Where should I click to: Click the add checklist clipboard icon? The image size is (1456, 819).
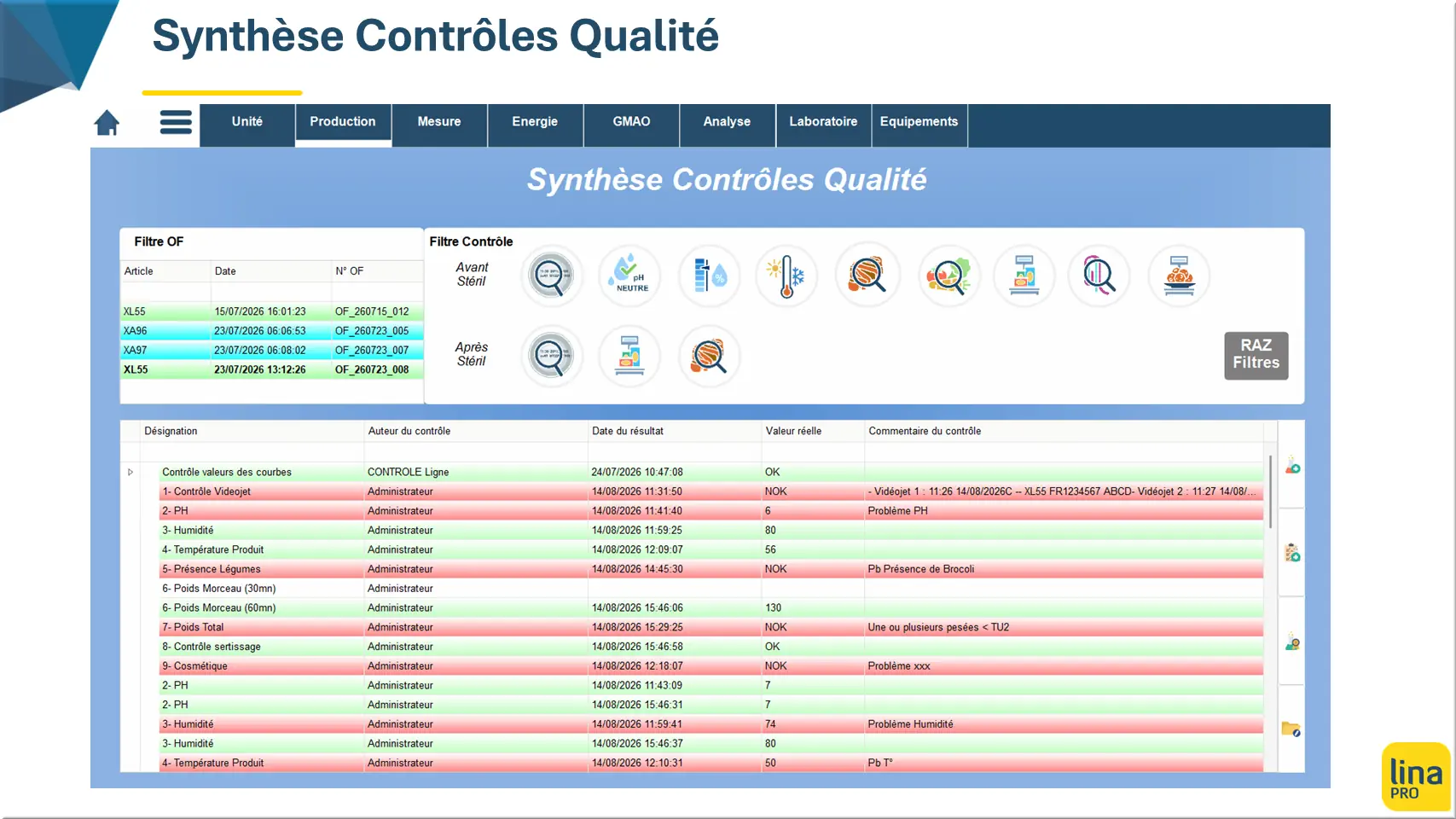pos(1292,553)
